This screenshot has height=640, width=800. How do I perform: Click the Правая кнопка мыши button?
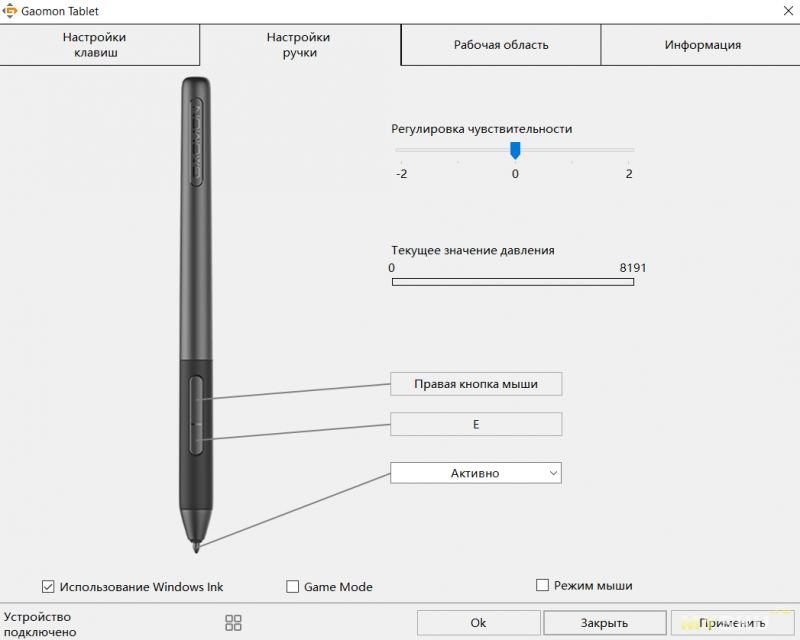coord(476,384)
